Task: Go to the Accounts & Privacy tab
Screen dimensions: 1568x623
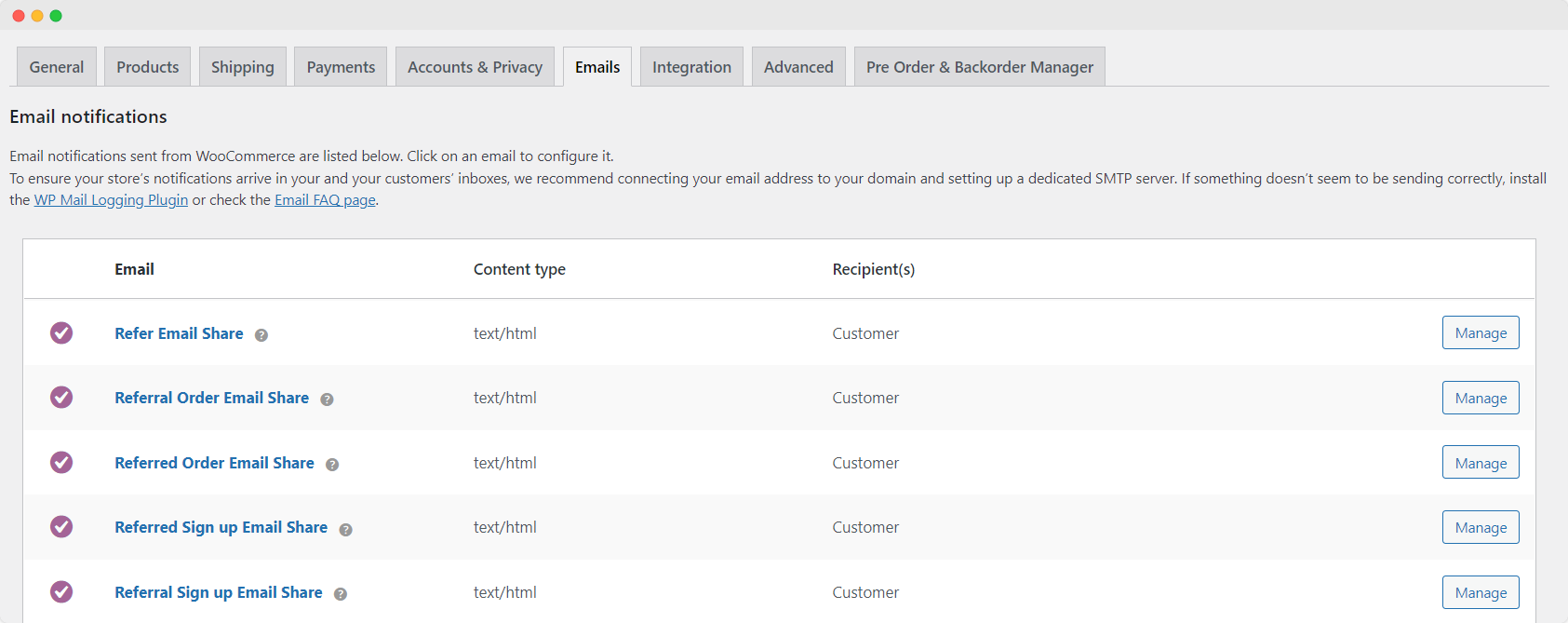Action: [475, 67]
